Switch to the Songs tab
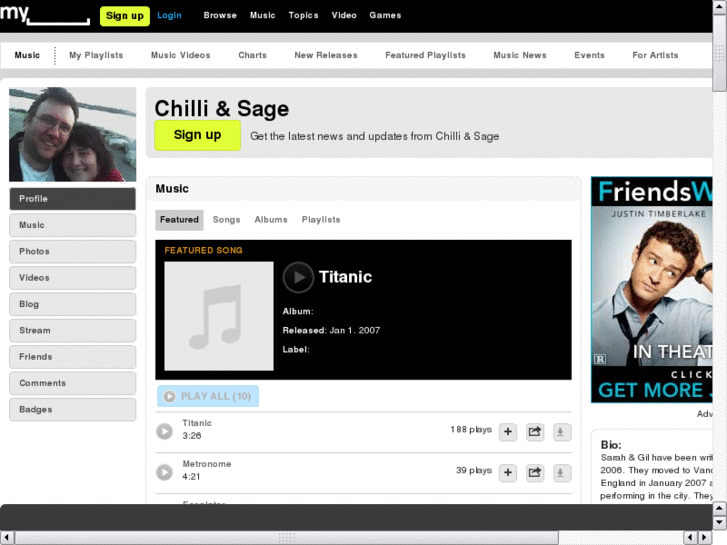The image size is (727, 545). tap(226, 220)
